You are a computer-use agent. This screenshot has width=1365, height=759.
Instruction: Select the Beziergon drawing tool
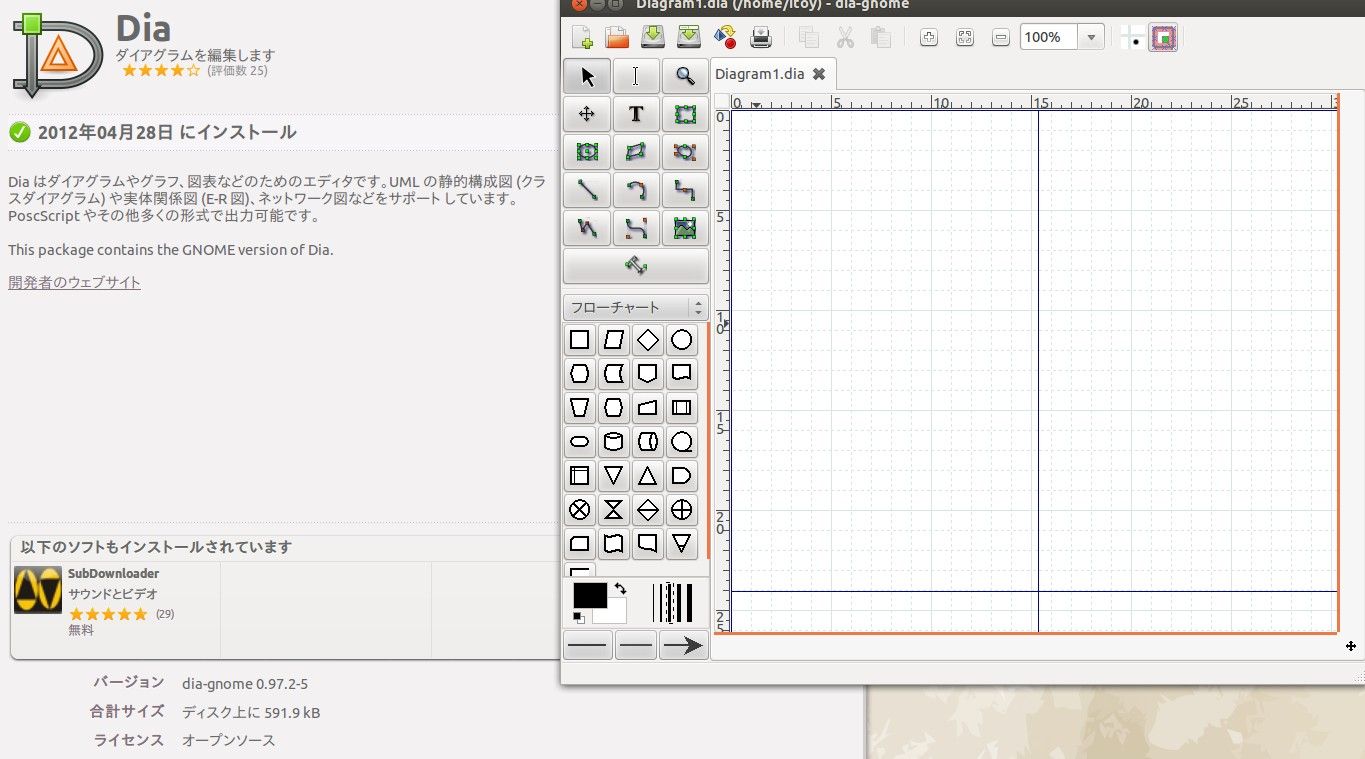tap(685, 152)
